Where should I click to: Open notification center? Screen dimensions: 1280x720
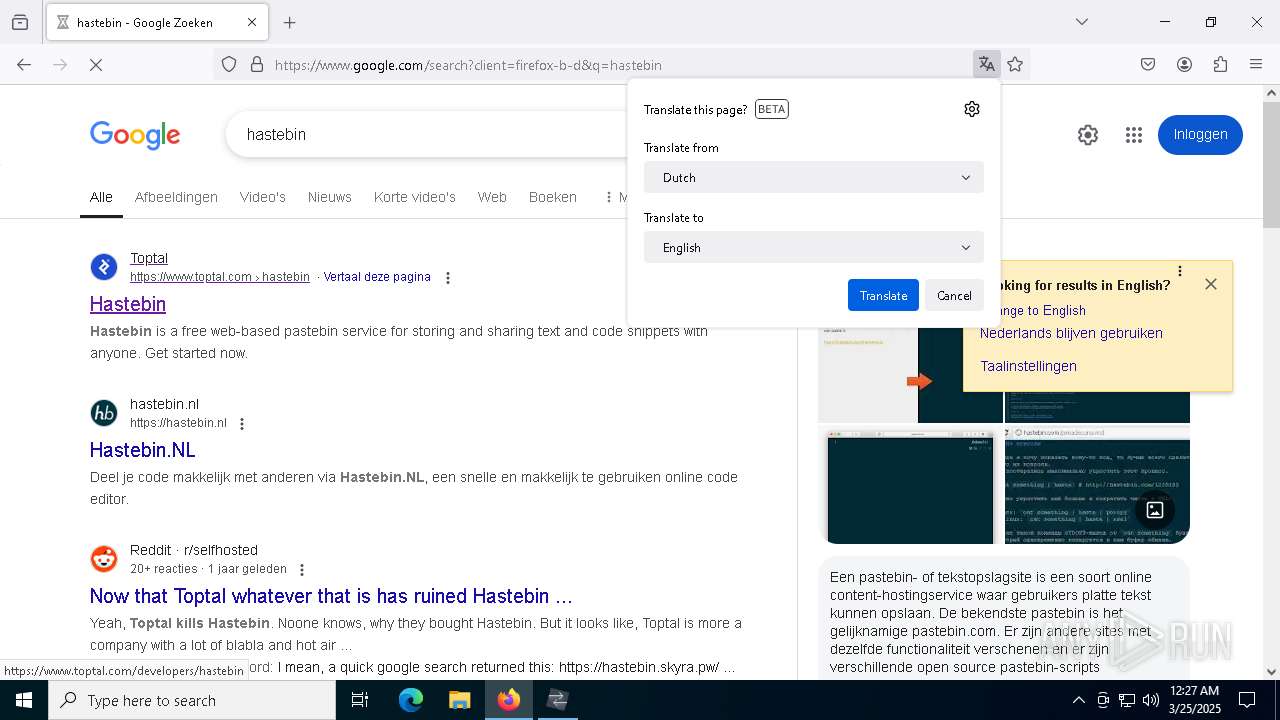pyautogui.click(x=1247, y=700)
